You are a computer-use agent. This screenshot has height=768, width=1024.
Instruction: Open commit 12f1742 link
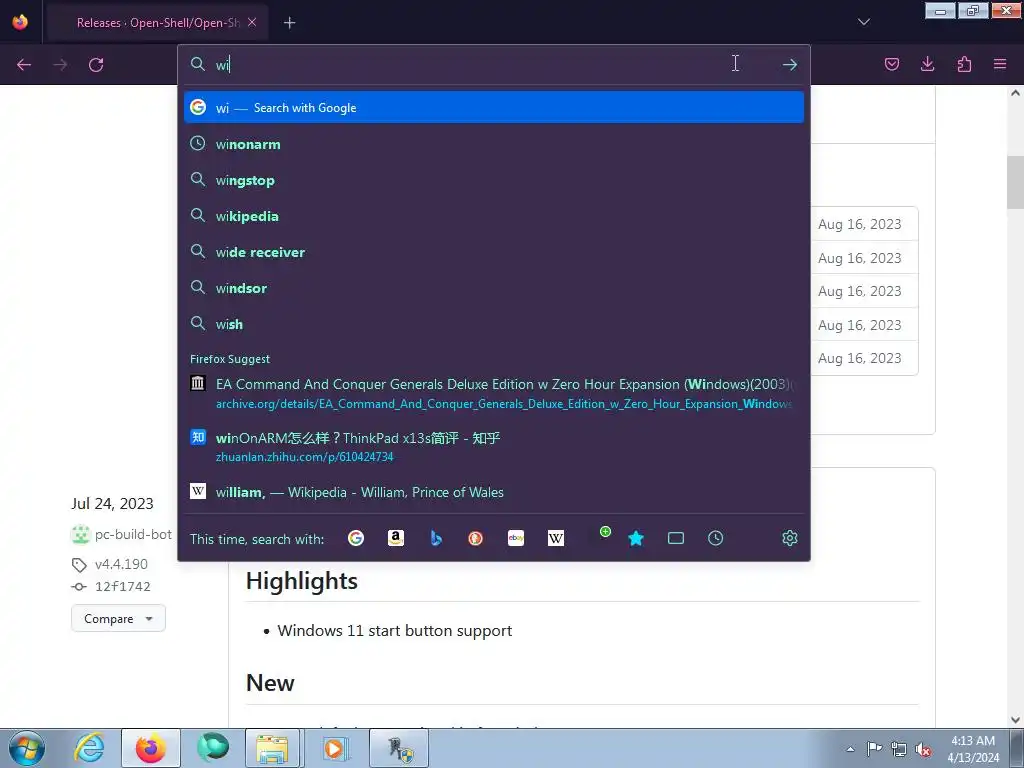[123, 586]
